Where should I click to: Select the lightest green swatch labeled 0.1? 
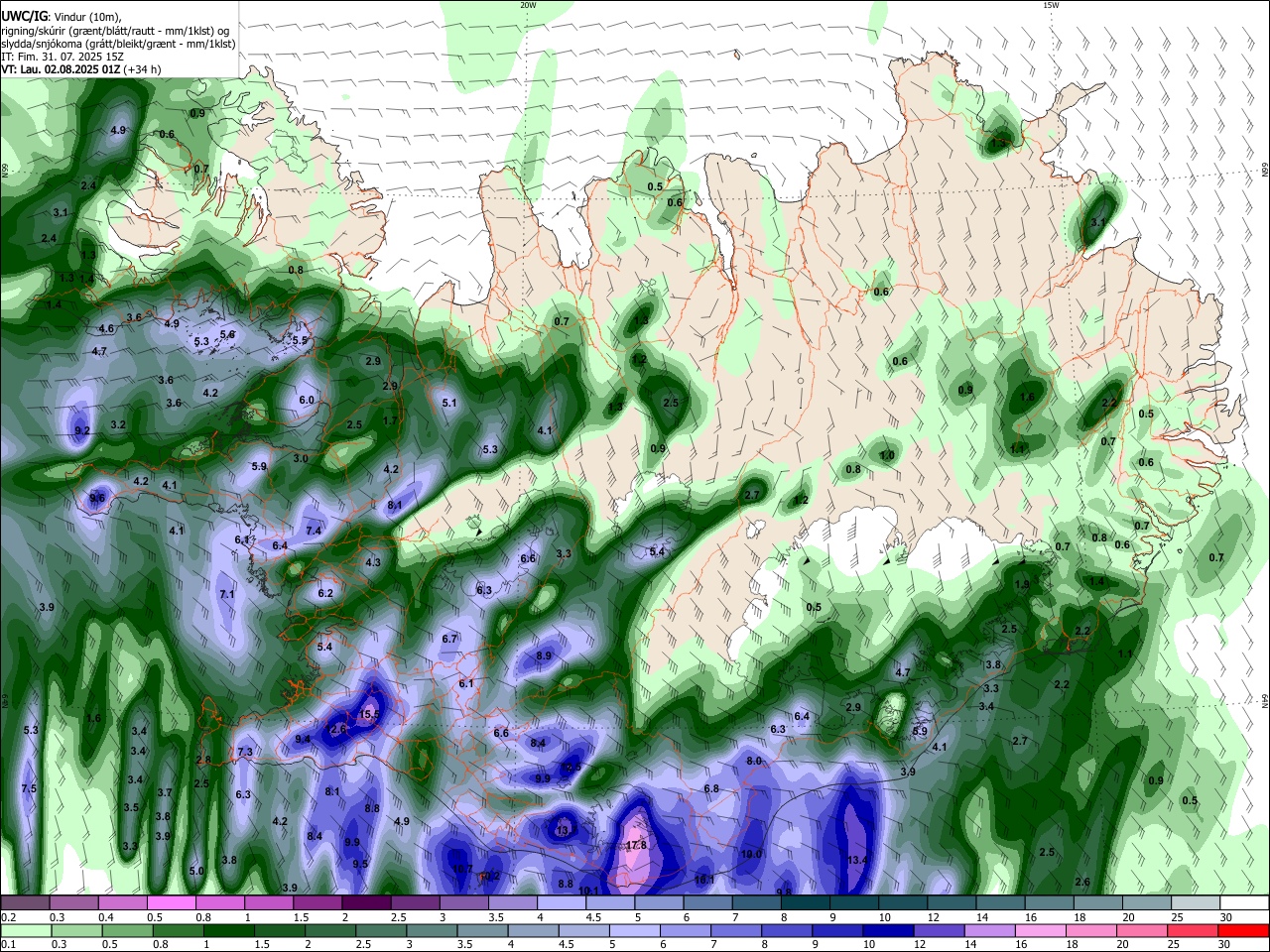pyautogui.click(x=25, y=930)
